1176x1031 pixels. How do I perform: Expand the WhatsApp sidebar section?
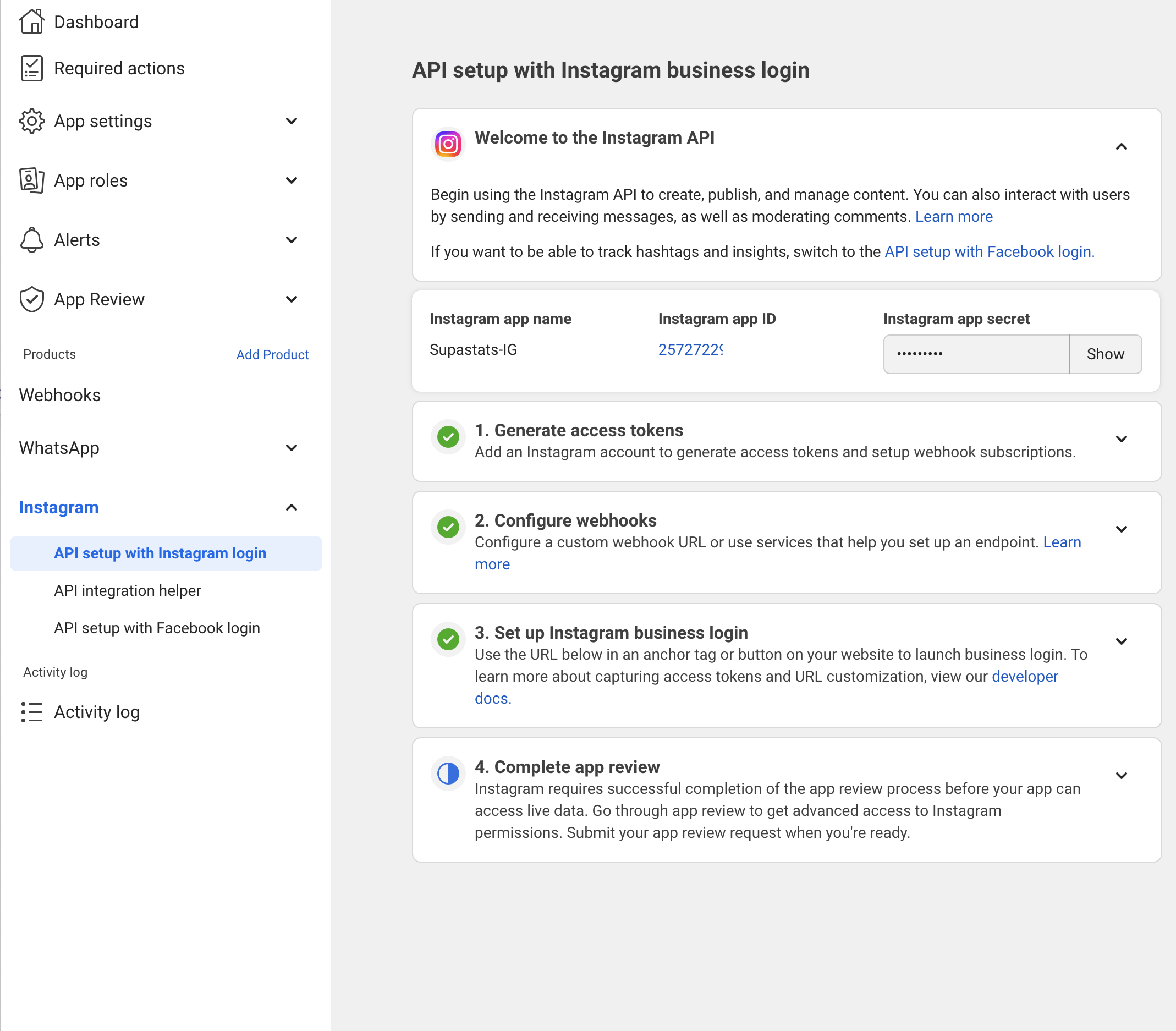point(292,448)
